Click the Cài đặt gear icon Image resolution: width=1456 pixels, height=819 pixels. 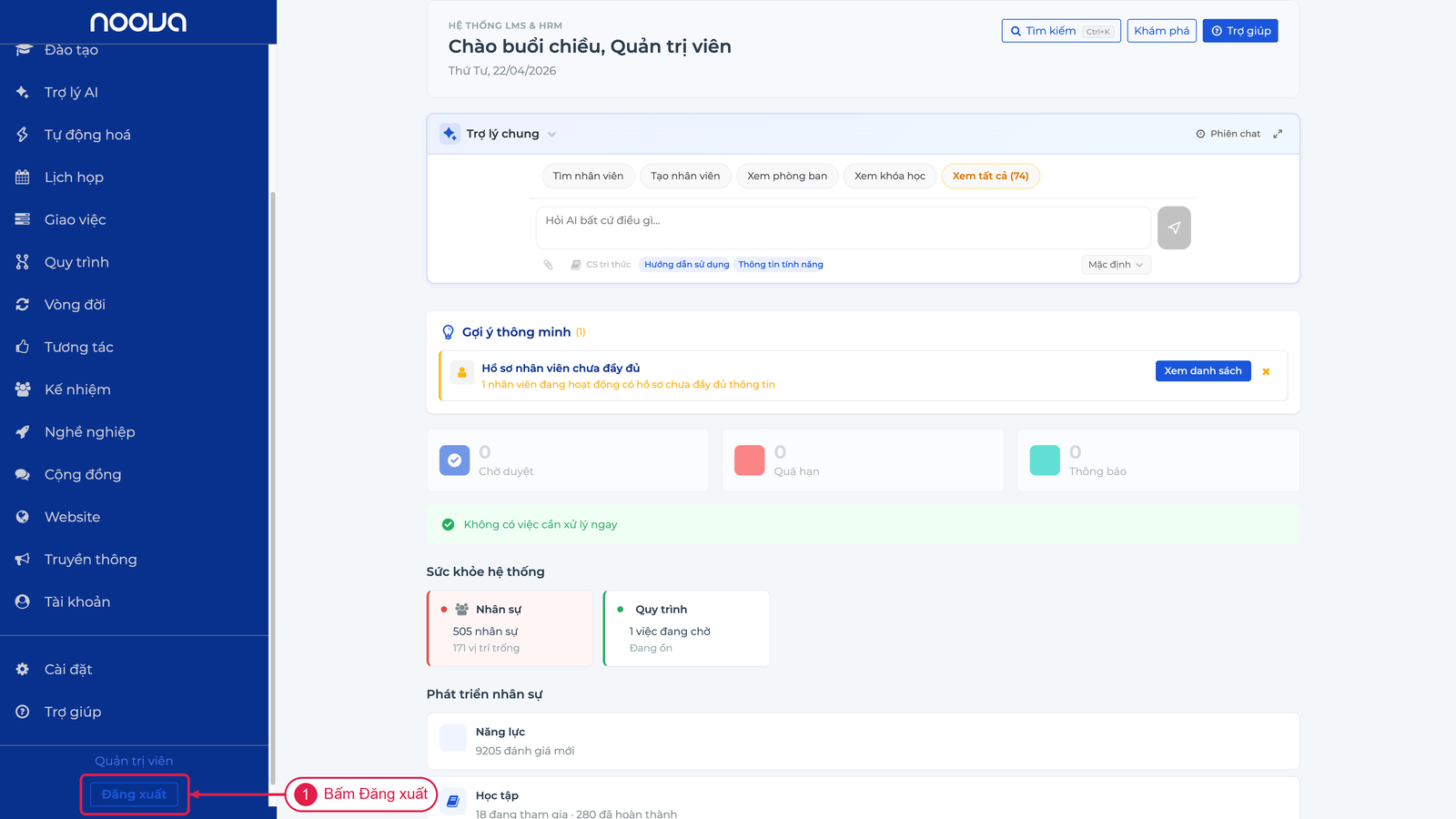23,669
